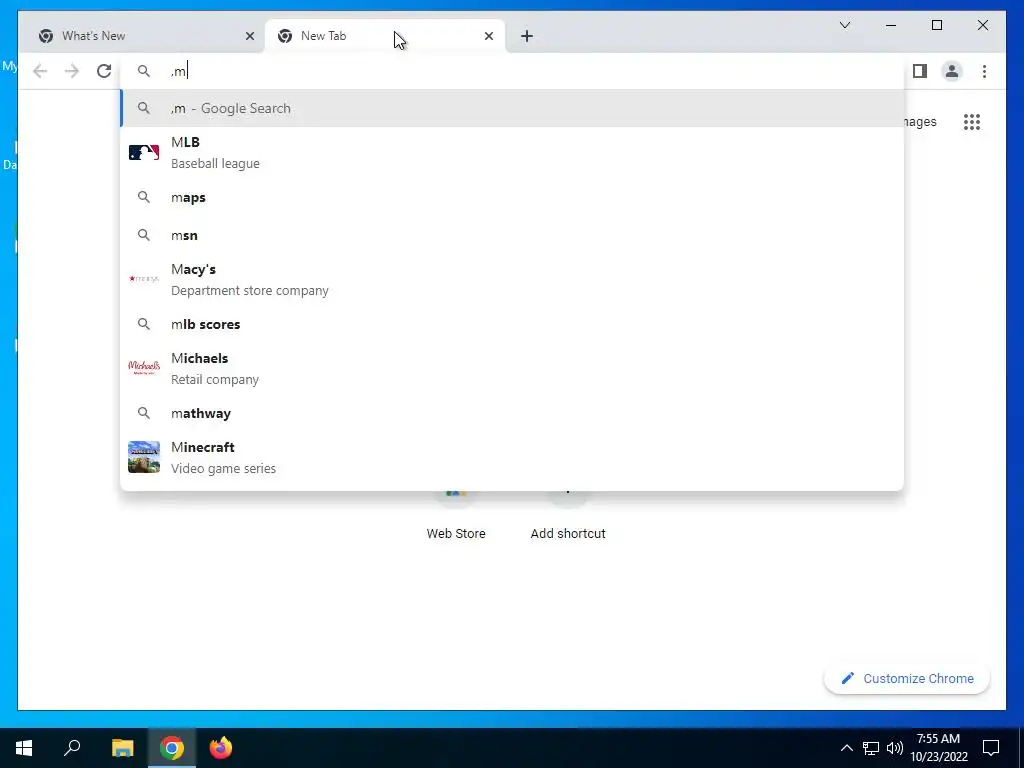
Task: Click the MLB logo icon
Action: [144, 153]
